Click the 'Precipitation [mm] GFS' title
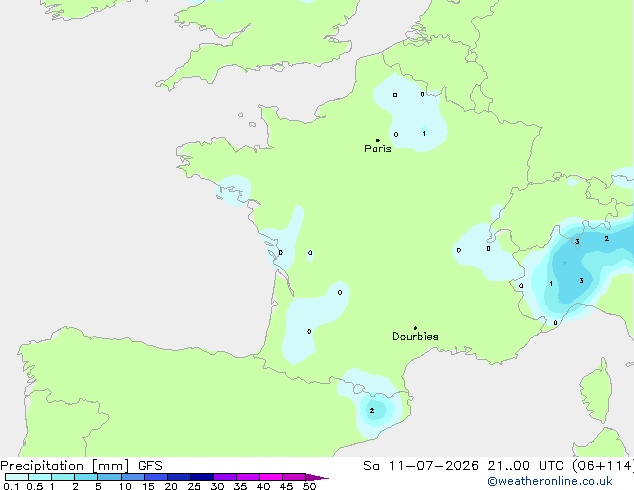 (81, 466)
